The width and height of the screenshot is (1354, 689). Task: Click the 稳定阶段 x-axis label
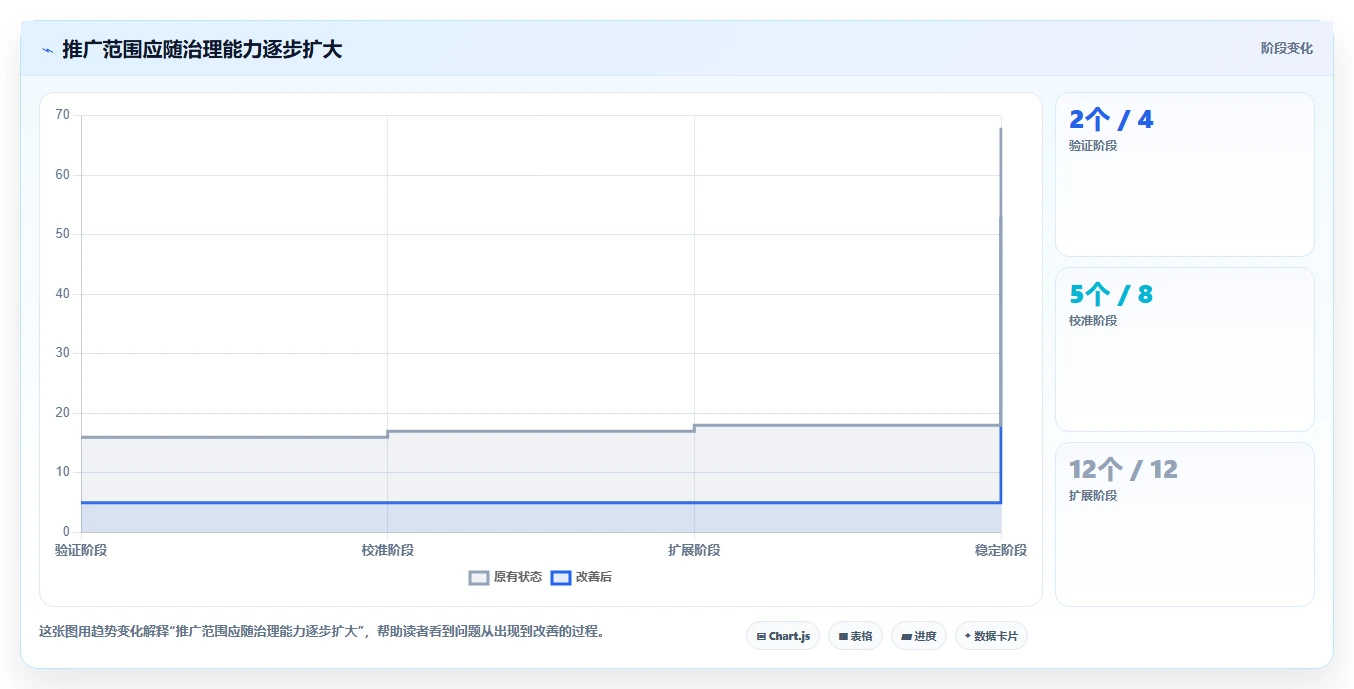tap(1001, 550)
